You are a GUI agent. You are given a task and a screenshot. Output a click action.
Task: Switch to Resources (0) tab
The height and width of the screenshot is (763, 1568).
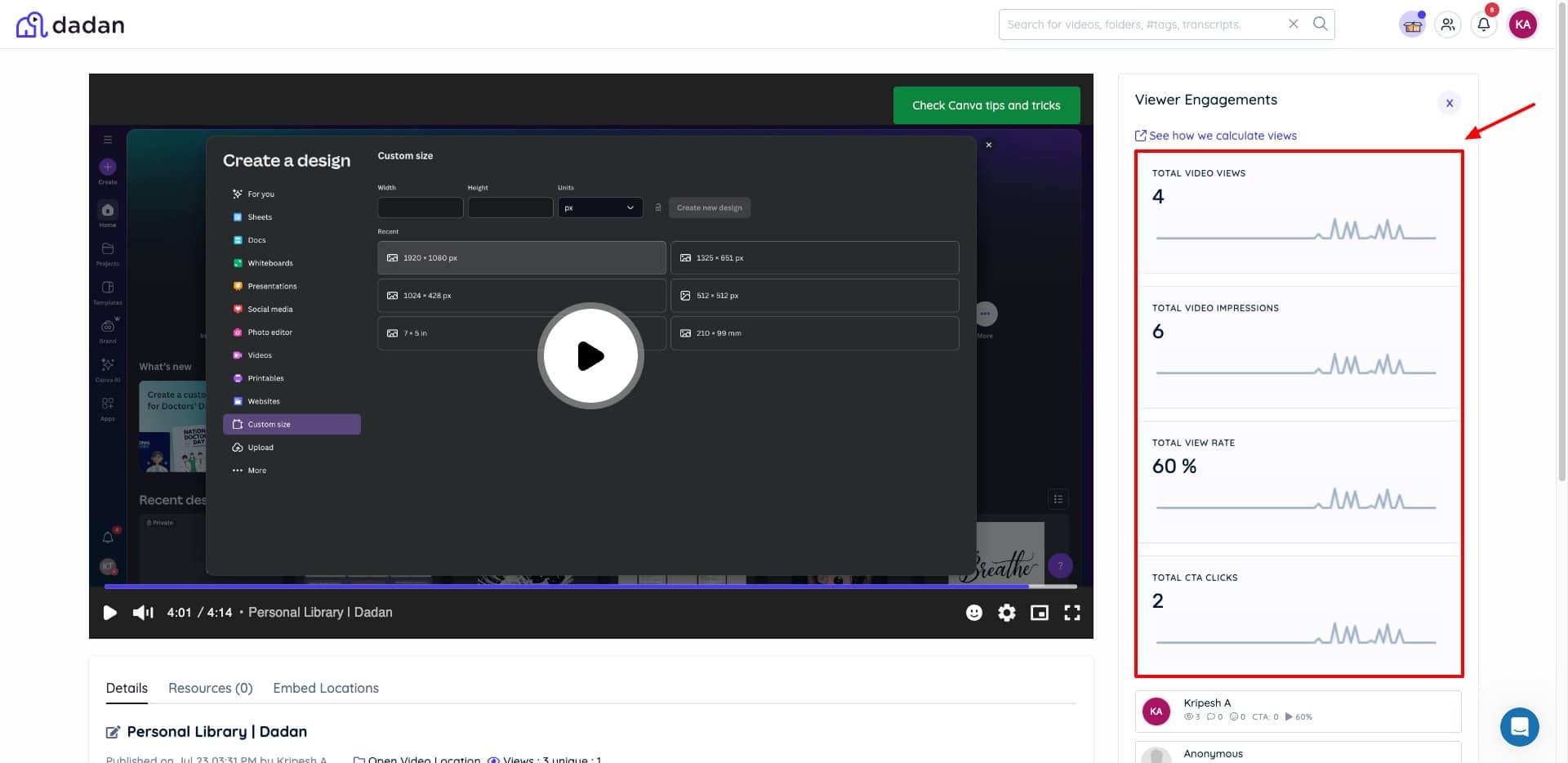pos(210,688)
